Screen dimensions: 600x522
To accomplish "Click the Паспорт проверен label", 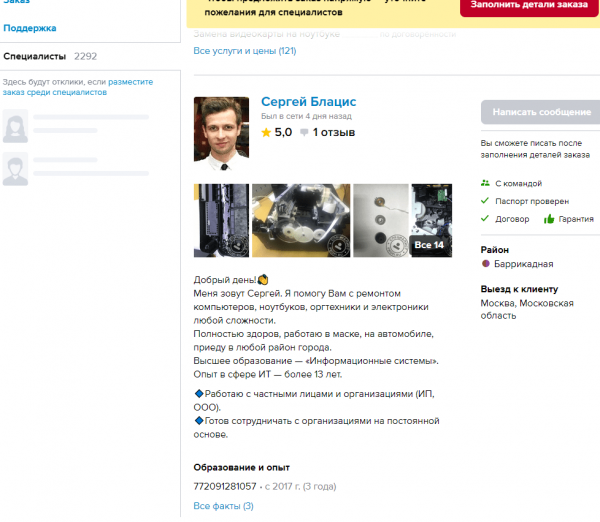I will (x=532, y=201).
